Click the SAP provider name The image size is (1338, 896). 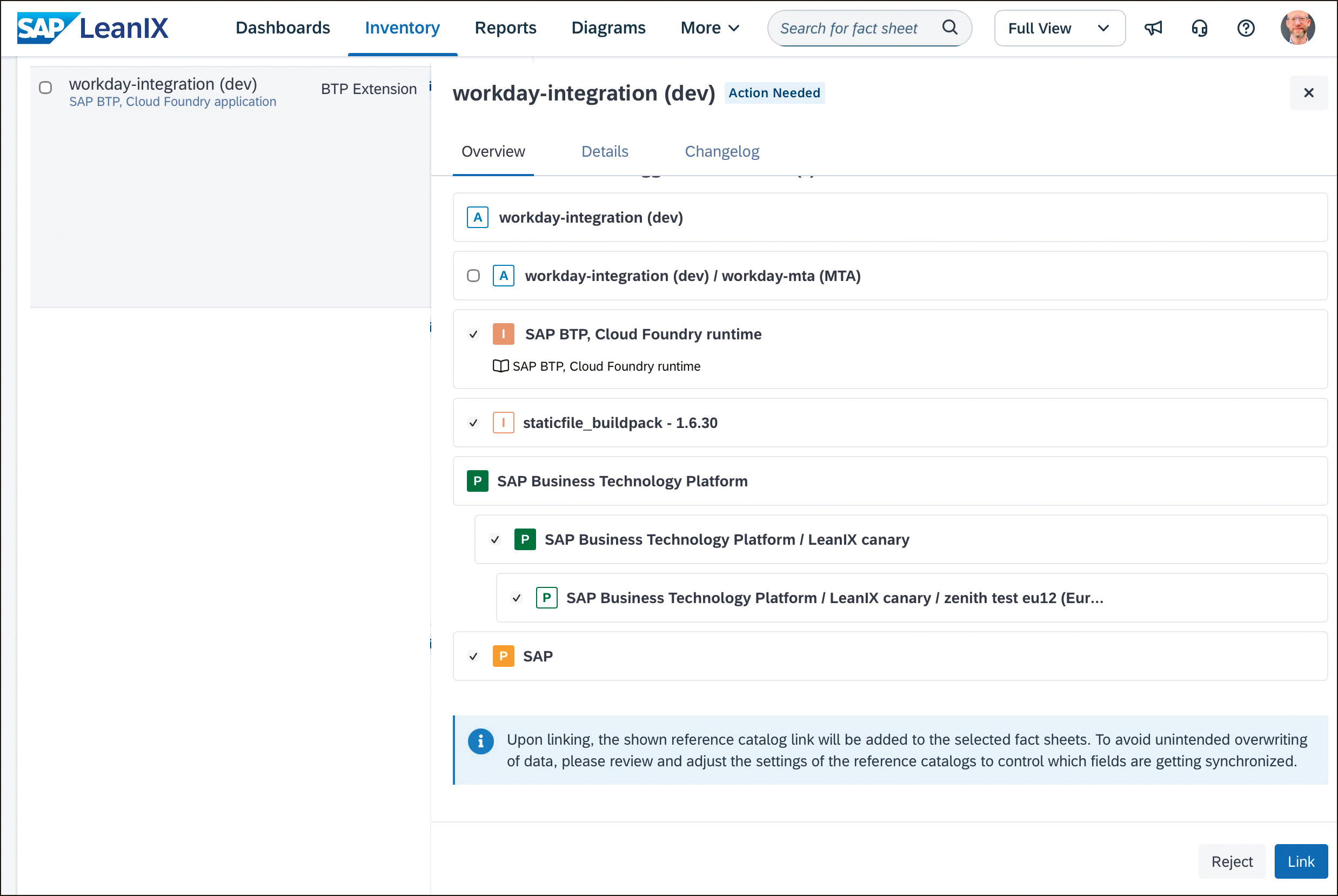(x=537, y=656)
